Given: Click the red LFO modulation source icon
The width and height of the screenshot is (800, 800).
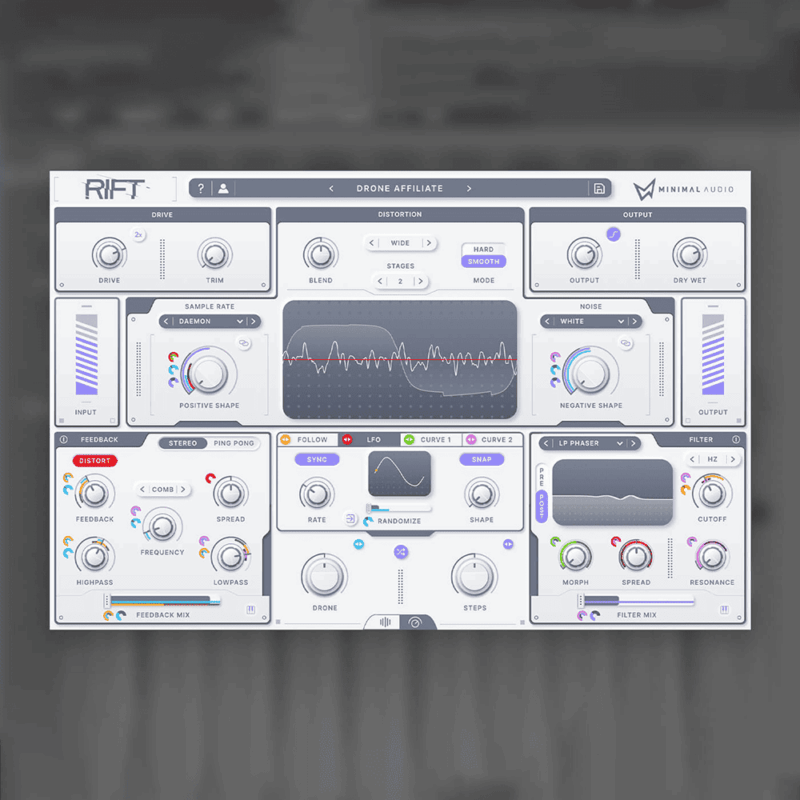Looking at the screenshot, I should (x=347, y=439).
